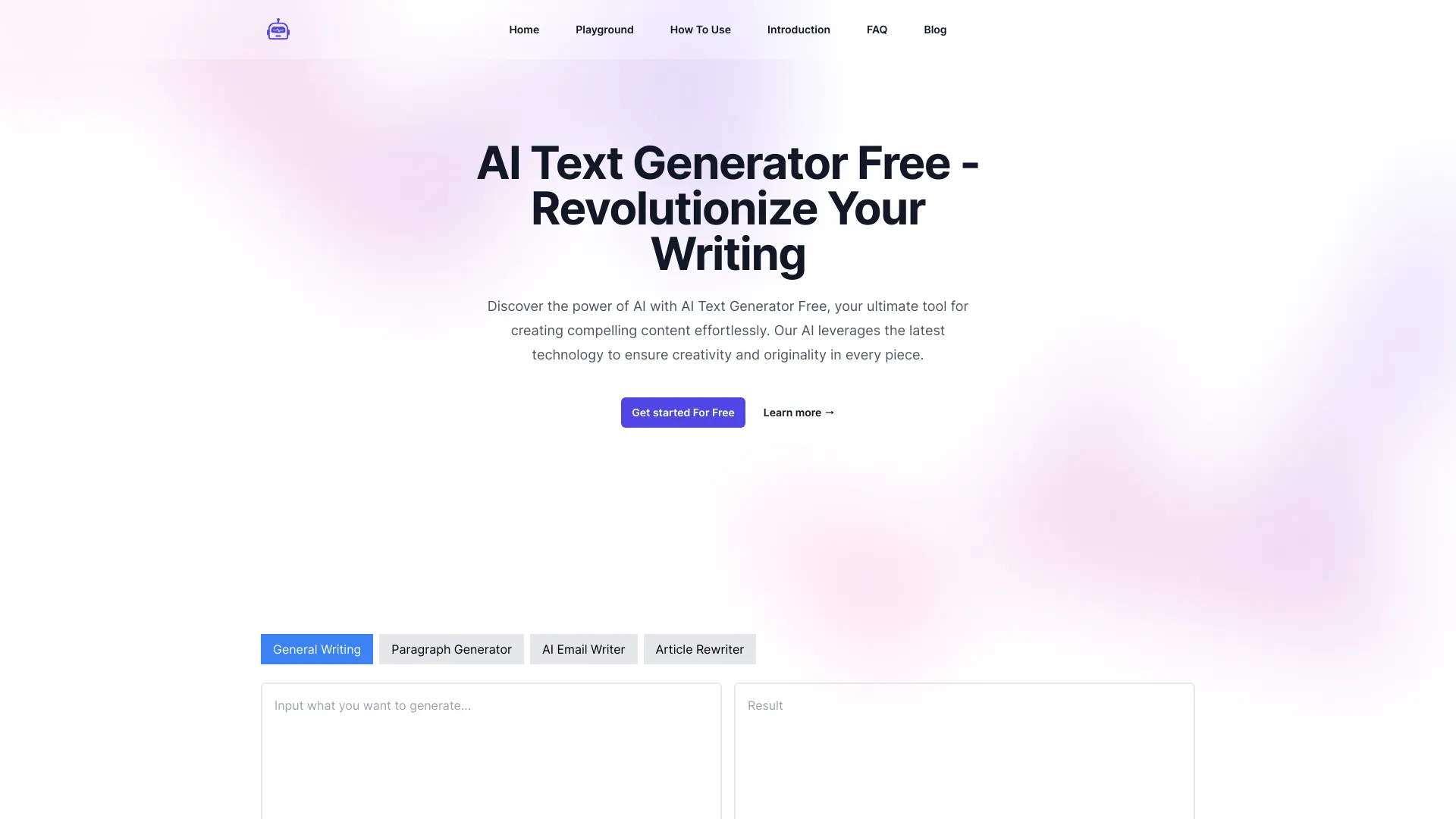The width and height of the screenshot is (1456, 819).
Task: Expand the Introduction menu section
Action: (x=798, y=29)
